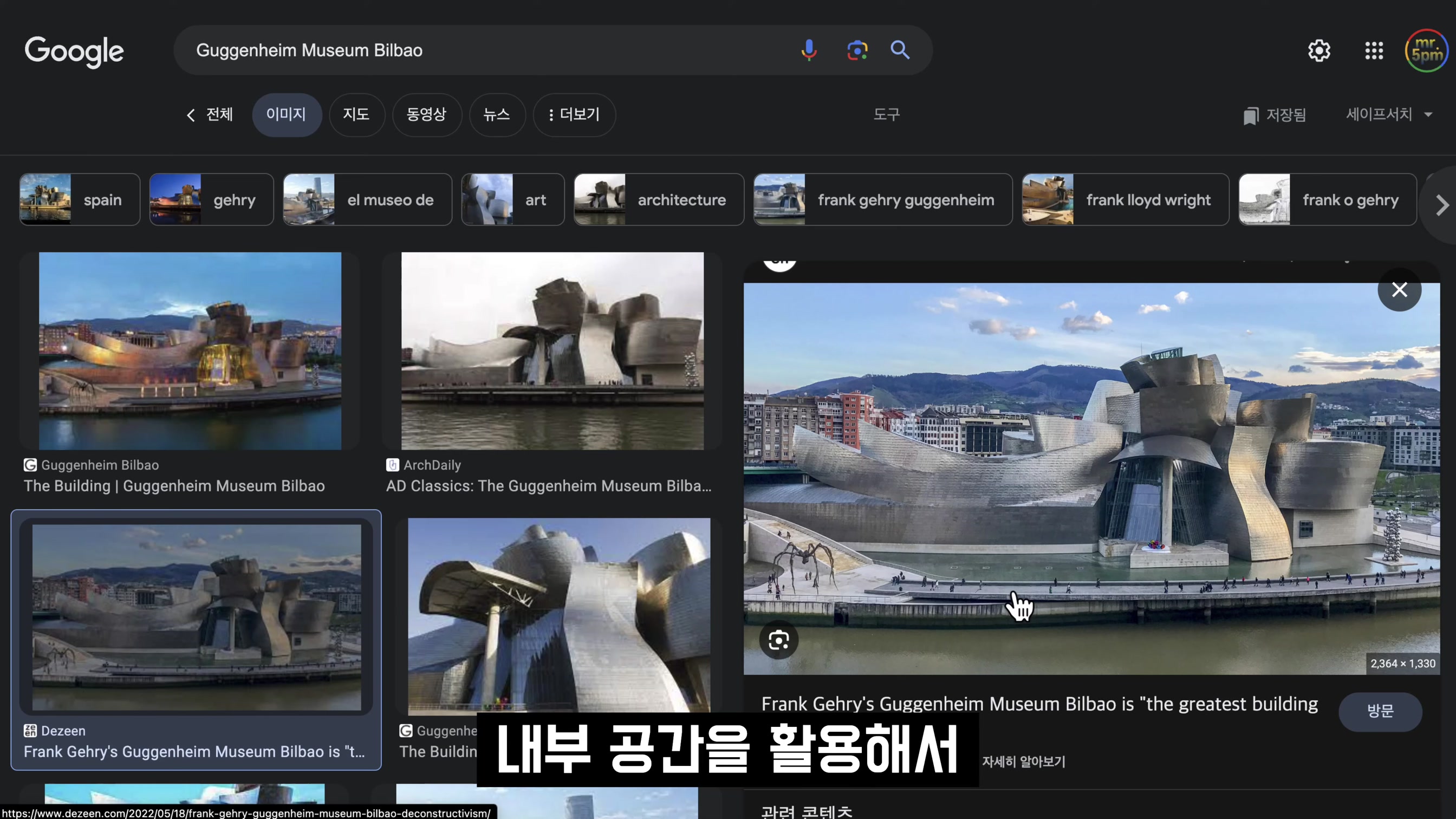This screenshot has width=1456, height=819.
Task: Select the 이미지 tab
Action: (x=287, y=115)
